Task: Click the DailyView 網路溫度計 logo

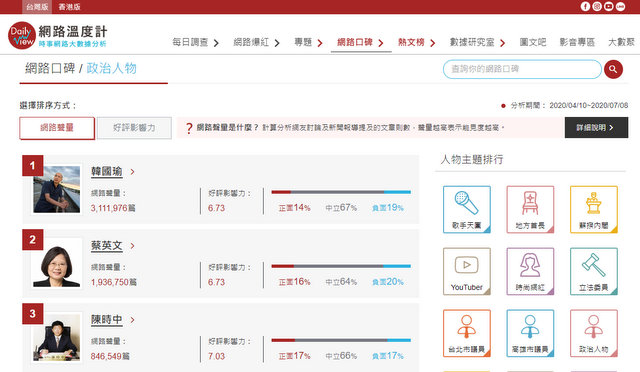Action: coord(58,35)
